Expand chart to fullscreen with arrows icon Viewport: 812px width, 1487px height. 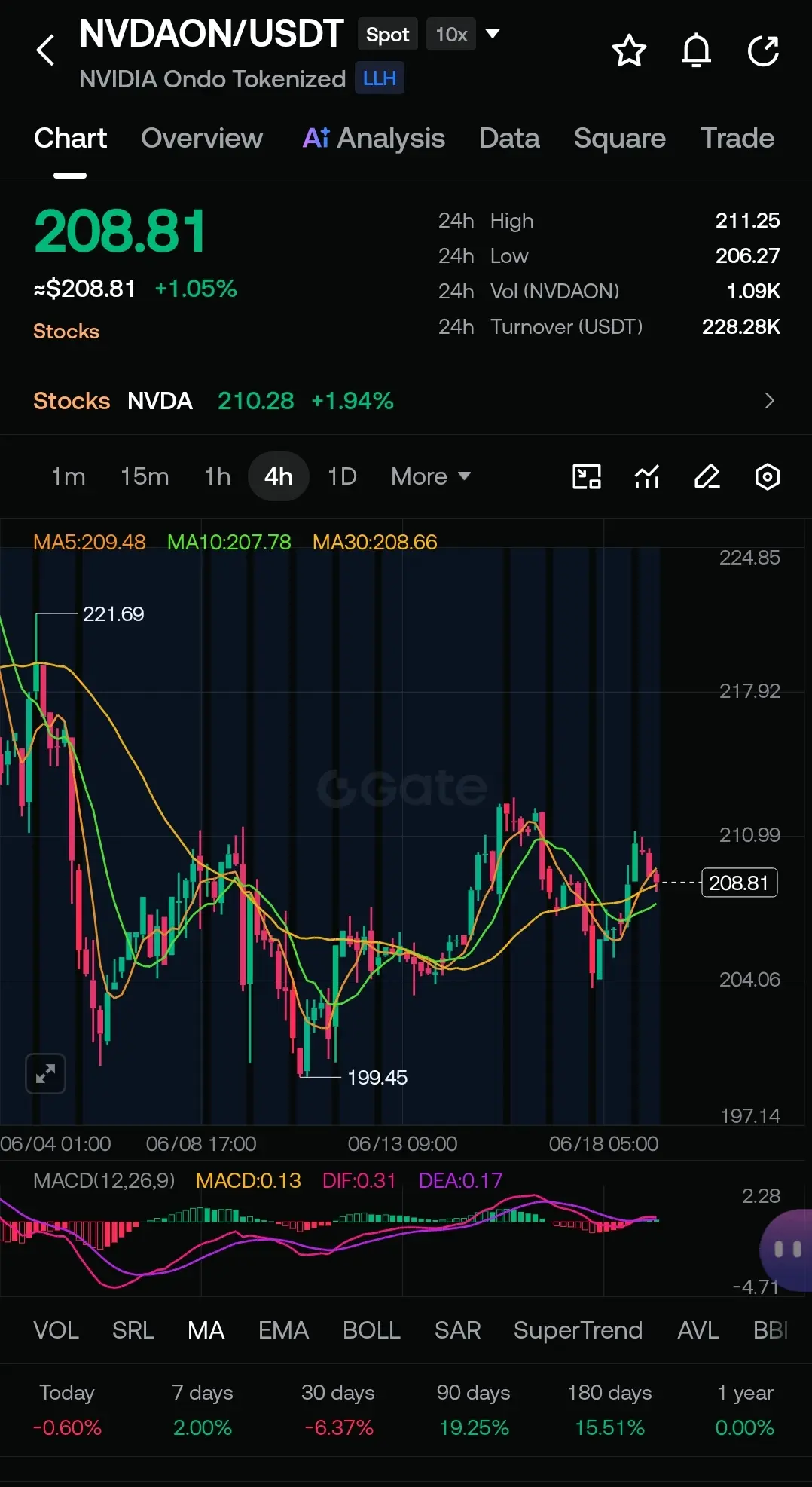click(x=46, y=1073)
